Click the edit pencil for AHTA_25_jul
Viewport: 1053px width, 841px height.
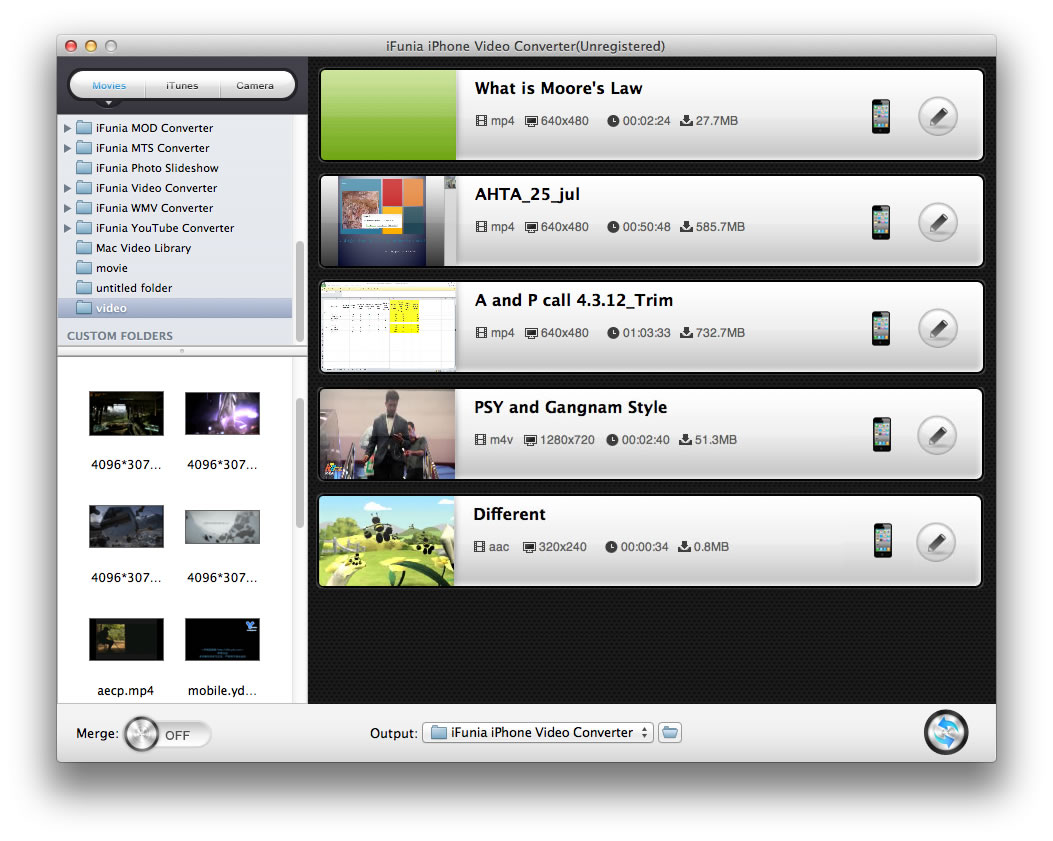click(x=937, y=222)
